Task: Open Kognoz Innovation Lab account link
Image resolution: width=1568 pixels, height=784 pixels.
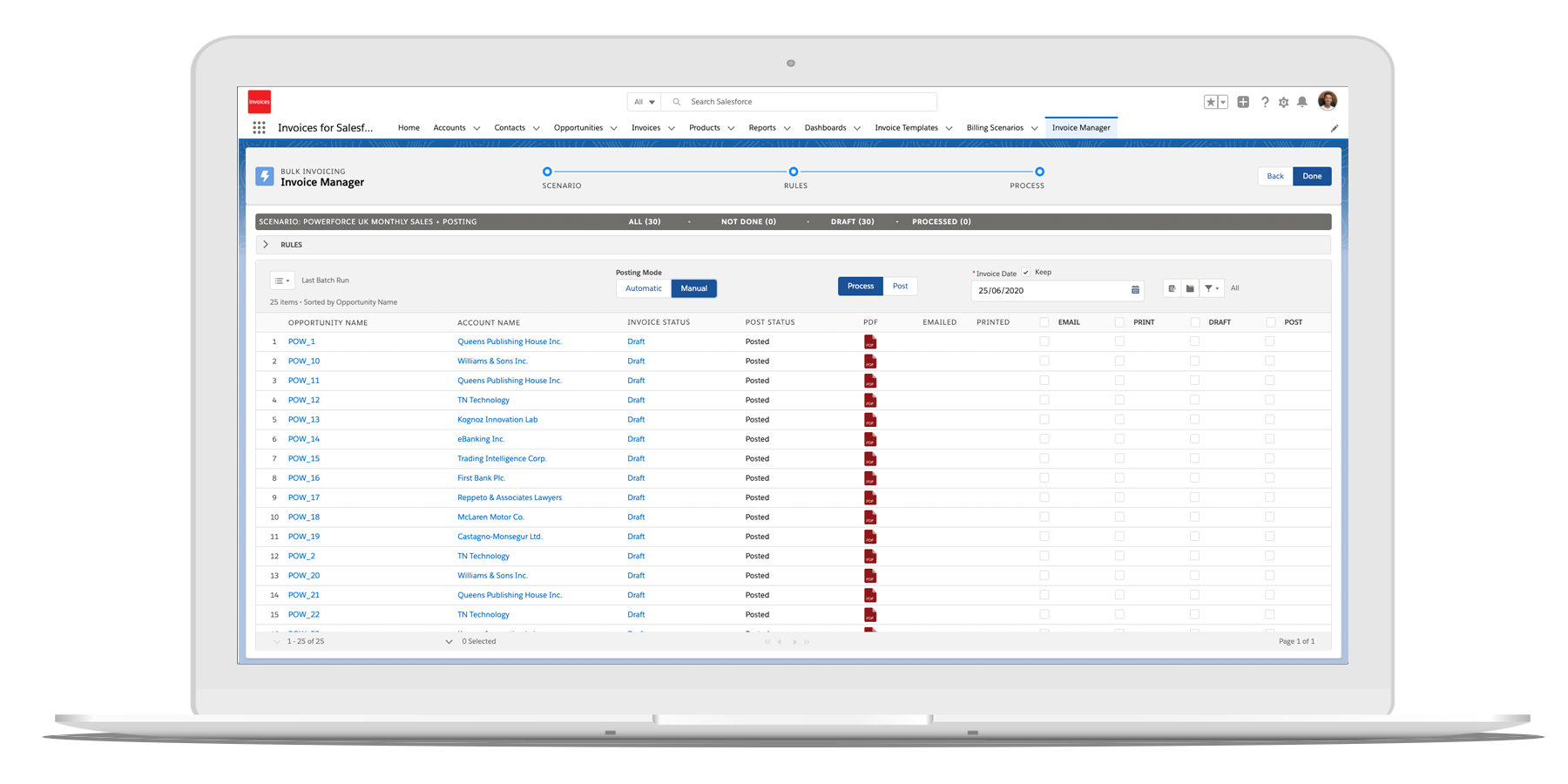Action: tap(497, 420)
